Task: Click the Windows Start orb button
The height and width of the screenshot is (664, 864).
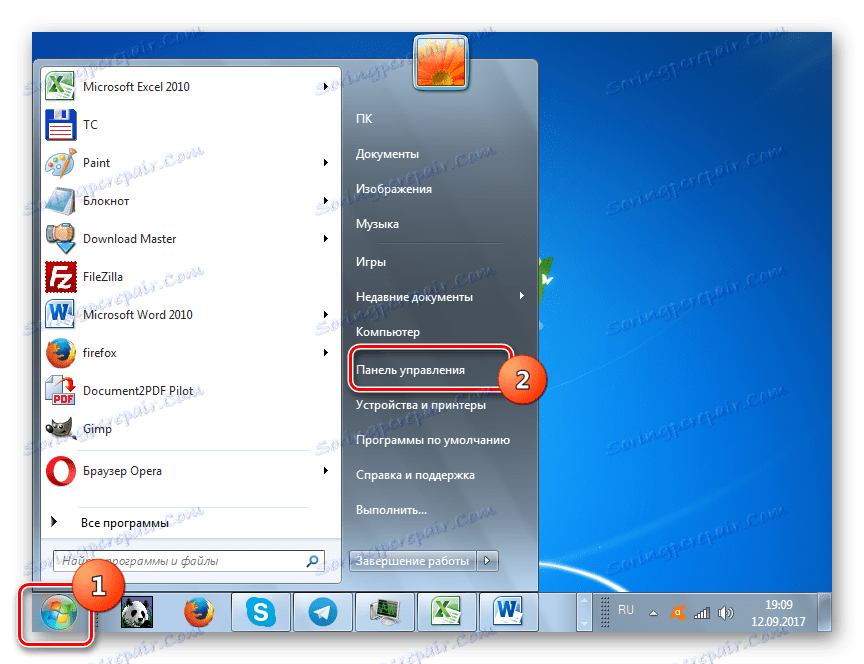Action: click(58, 613)
